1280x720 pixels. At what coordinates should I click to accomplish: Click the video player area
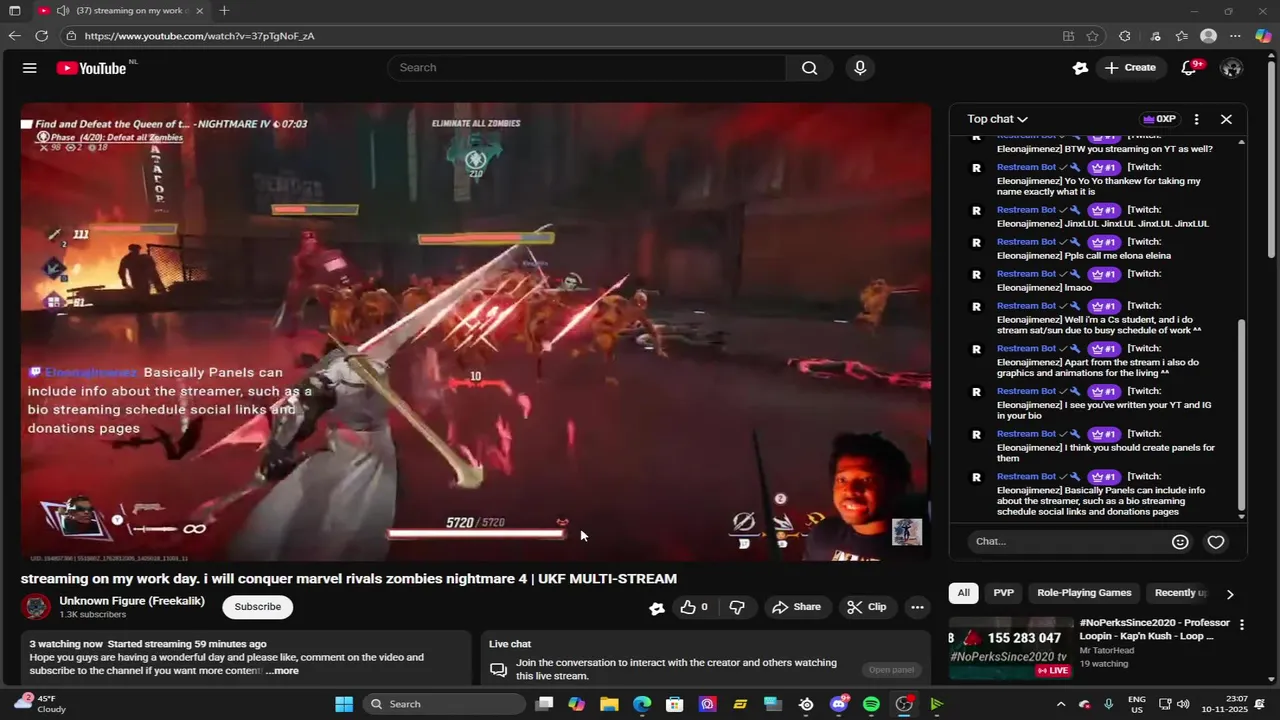[x=476, y=332]
